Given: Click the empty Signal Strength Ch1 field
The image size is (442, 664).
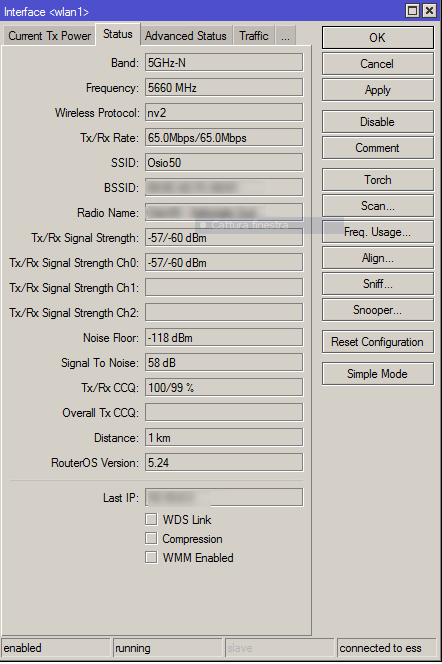Looking at the screenshot, I should pyautogui.click(x=224, y=288).
